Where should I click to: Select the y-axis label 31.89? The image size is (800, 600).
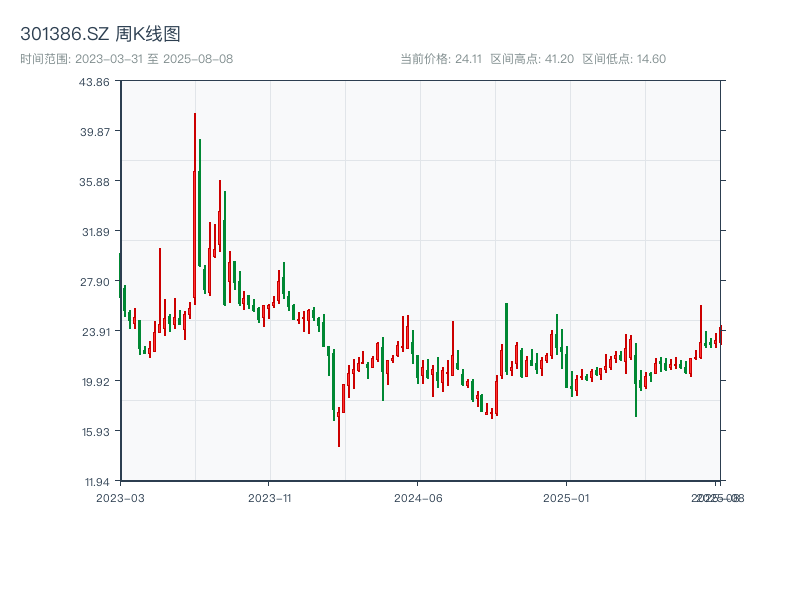tap(96, 232)
